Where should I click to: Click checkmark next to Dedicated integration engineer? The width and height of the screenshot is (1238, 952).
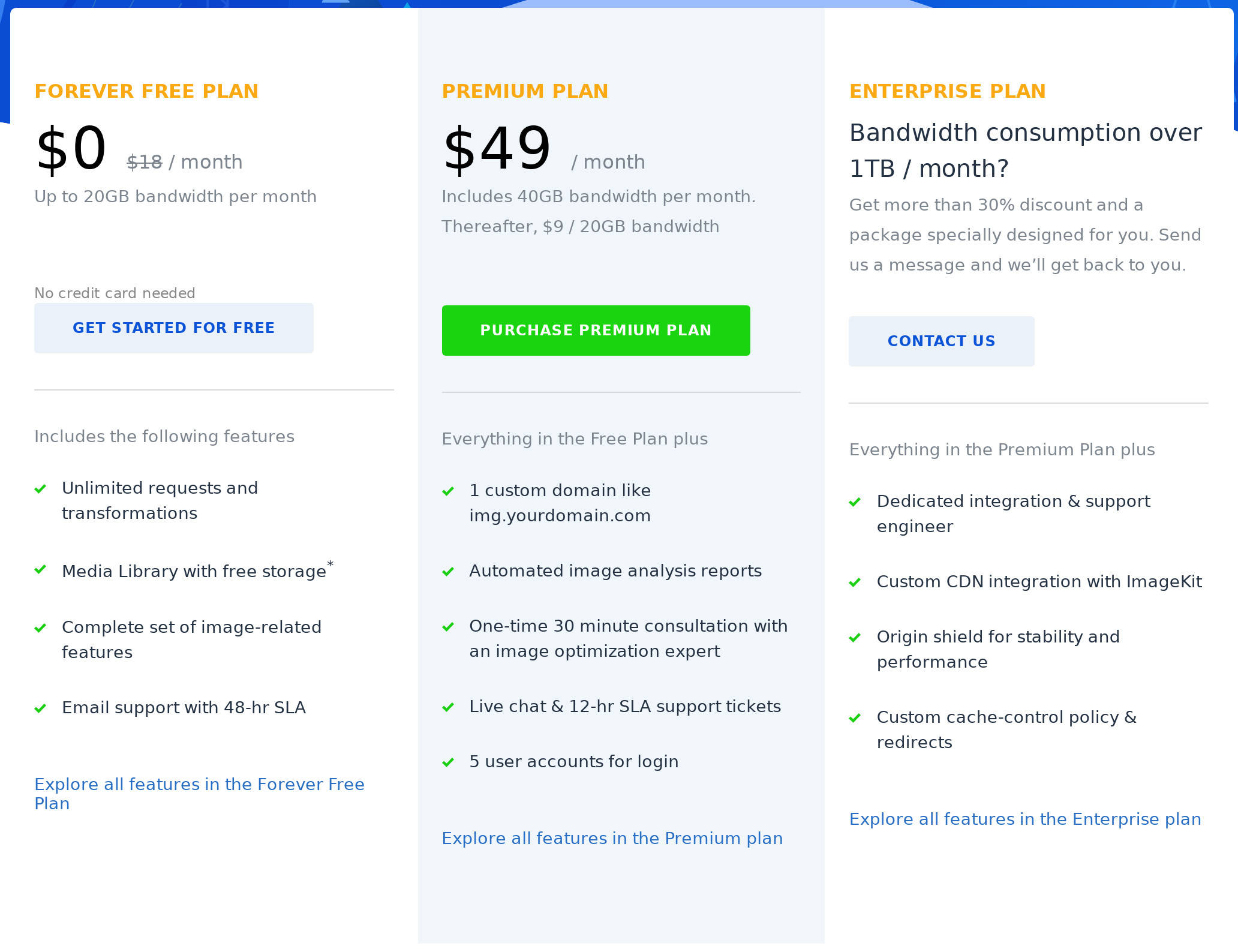coord(857,502)
